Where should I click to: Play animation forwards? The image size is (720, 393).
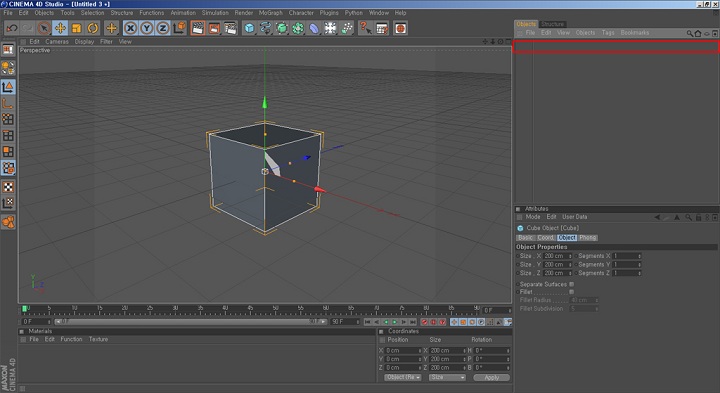coord(394,322)
